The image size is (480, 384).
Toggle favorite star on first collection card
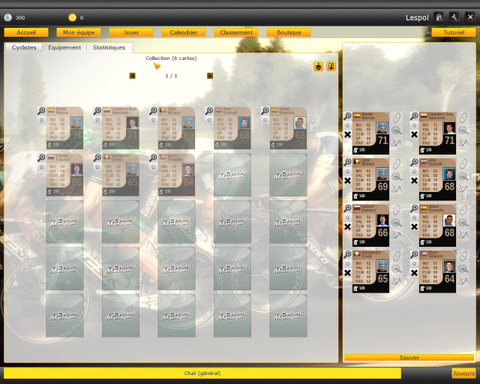(x=41, y=120)
